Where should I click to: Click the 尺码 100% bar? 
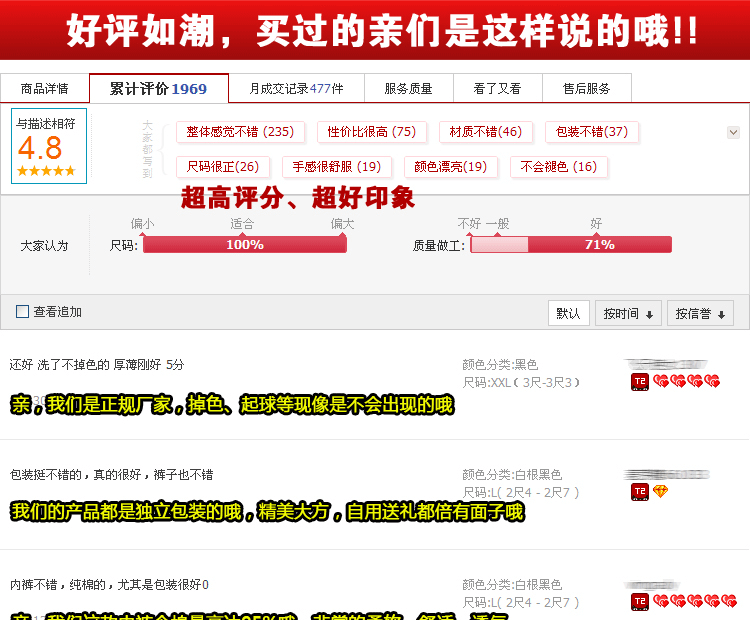click(x=245, y=244)
